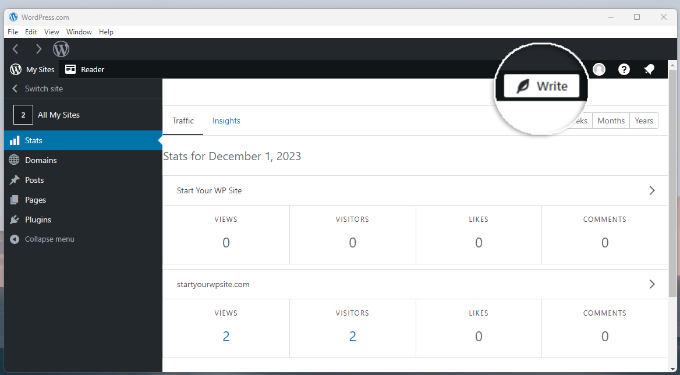This screenshot has height=375, width=680.
Task: Click the startyourwpsite.com LIKES value
Action: [x=479, y=336]
